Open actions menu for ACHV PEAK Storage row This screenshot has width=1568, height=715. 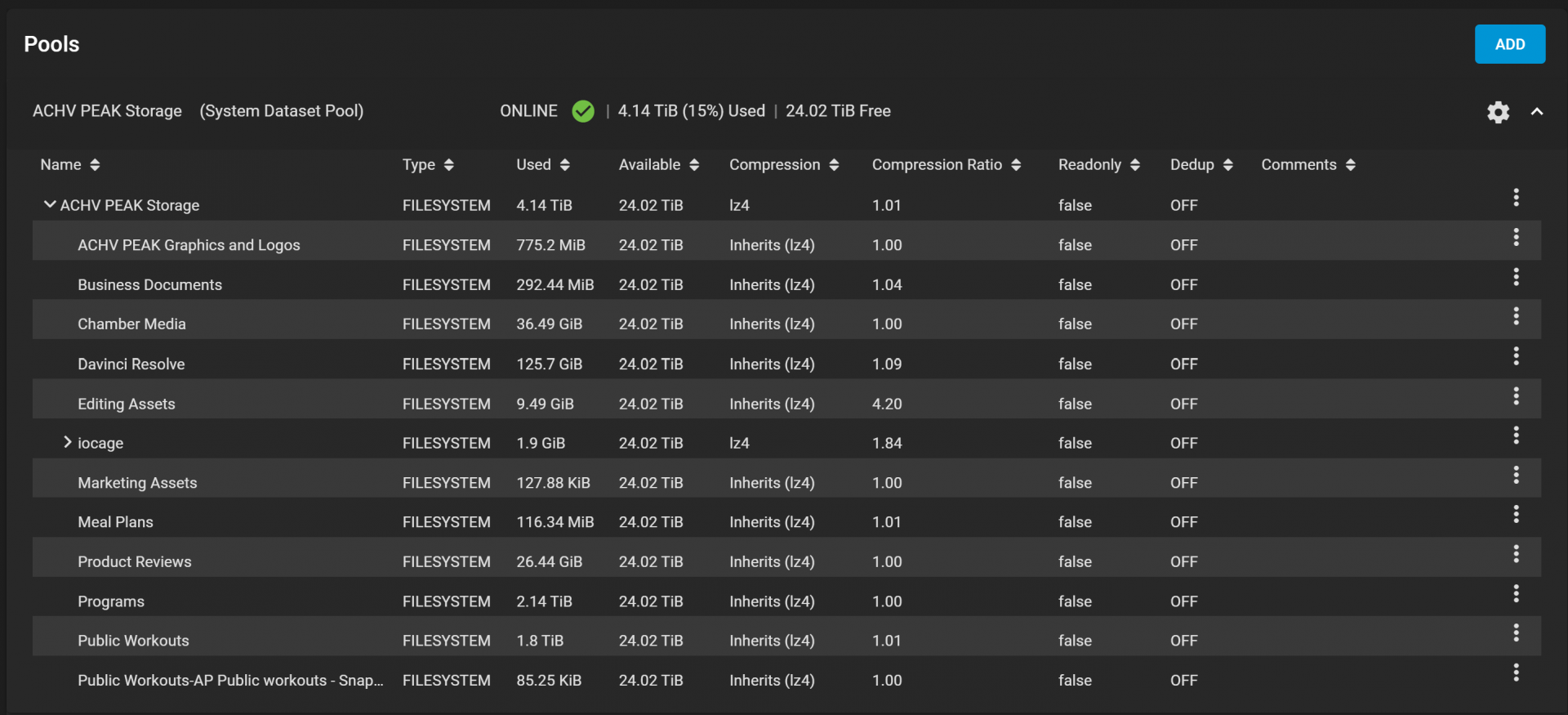[1516, 197]
